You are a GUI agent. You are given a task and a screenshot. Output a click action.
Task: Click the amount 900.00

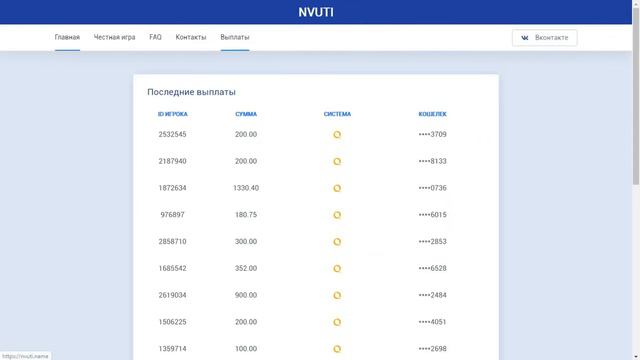point(246,295)
